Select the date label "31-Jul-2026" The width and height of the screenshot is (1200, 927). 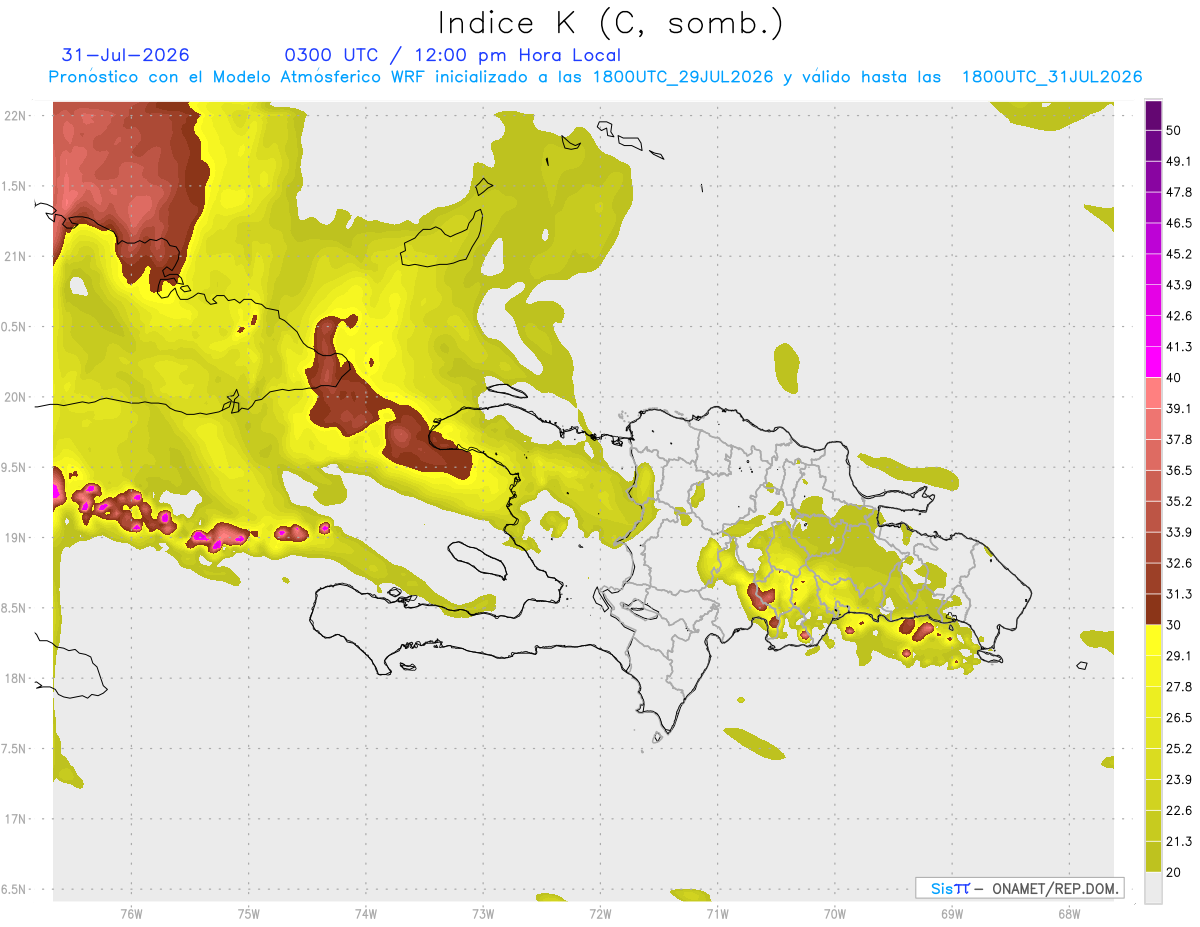coord(126,55)
